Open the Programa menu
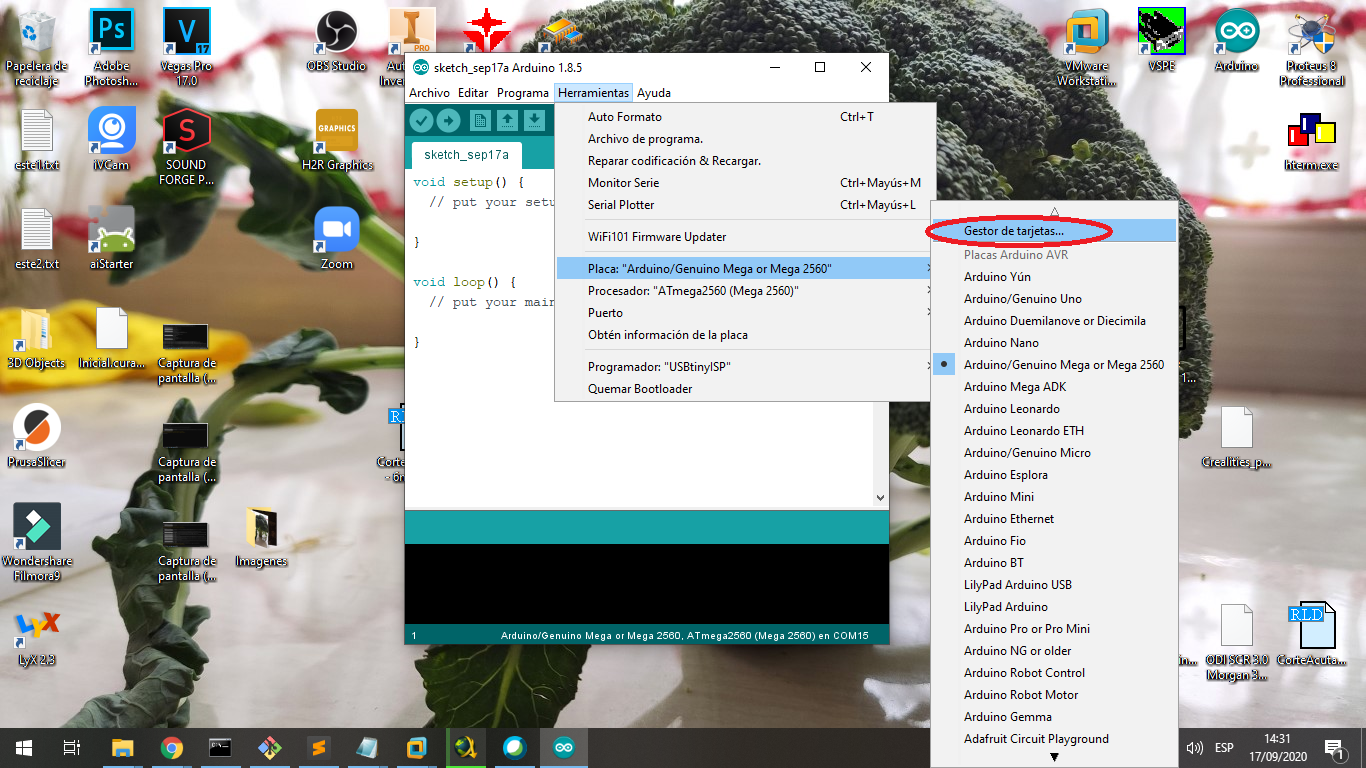Viewport: 1366px width, 768px height. coord(523,93)
